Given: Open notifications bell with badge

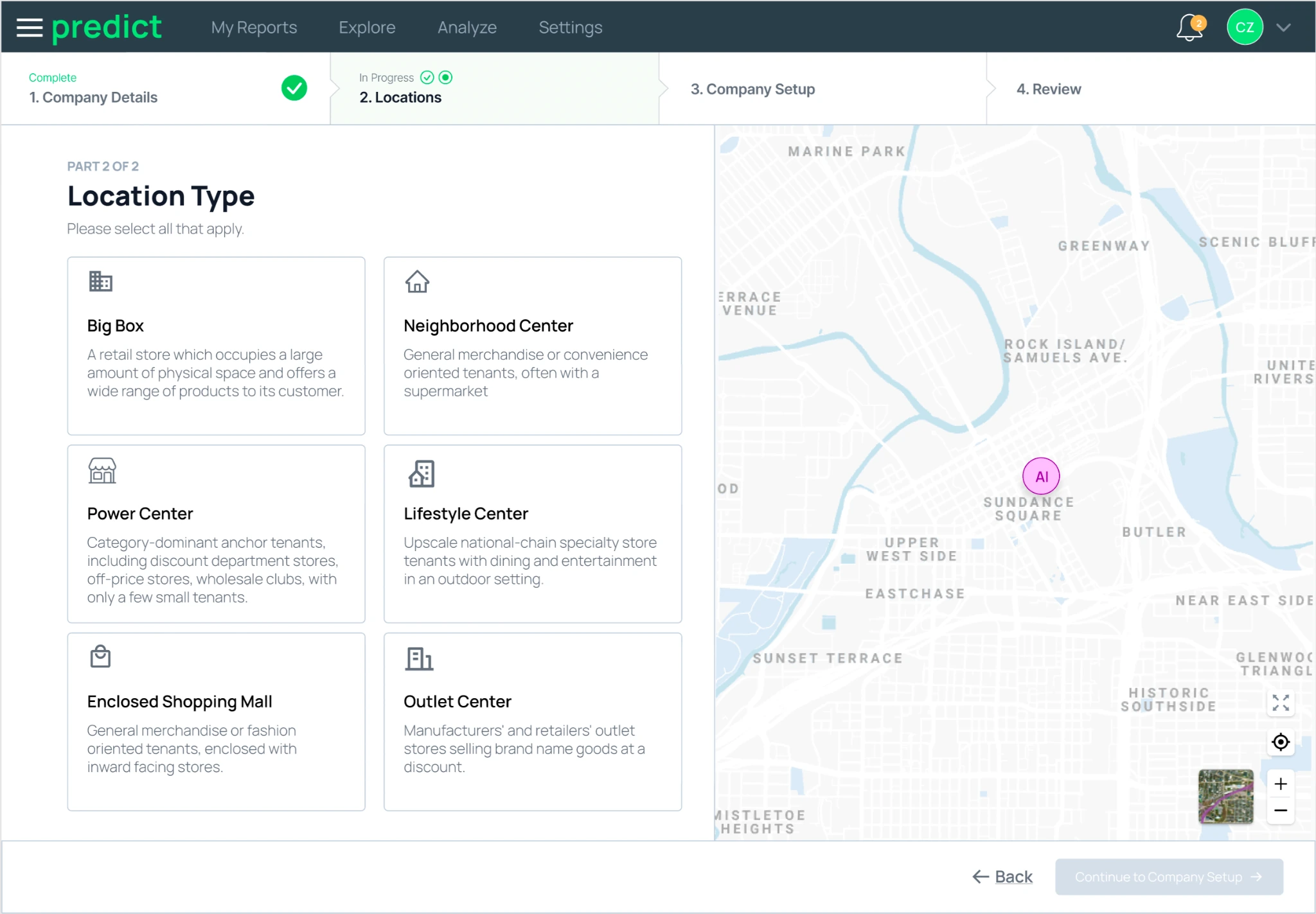Looking at the screenshot, I should click(x=1190, y=28).
